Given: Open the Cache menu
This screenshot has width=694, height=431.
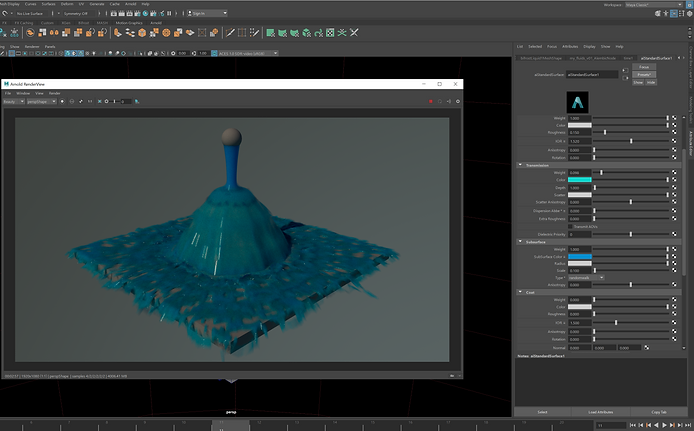Looking at the screenshot, I should pyautogui.click(x=115, y=4).
